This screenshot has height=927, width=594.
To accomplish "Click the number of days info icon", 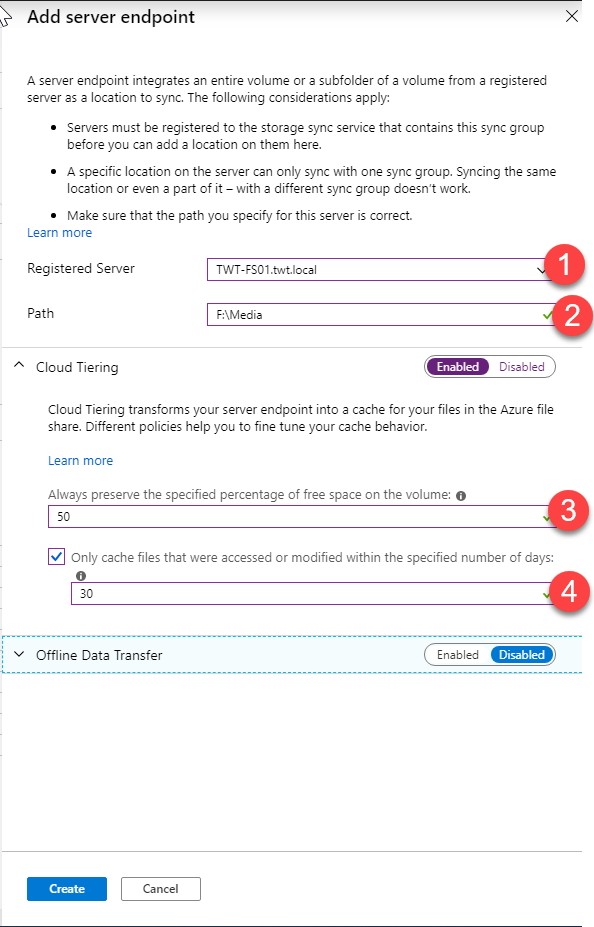I will point(81,576).
